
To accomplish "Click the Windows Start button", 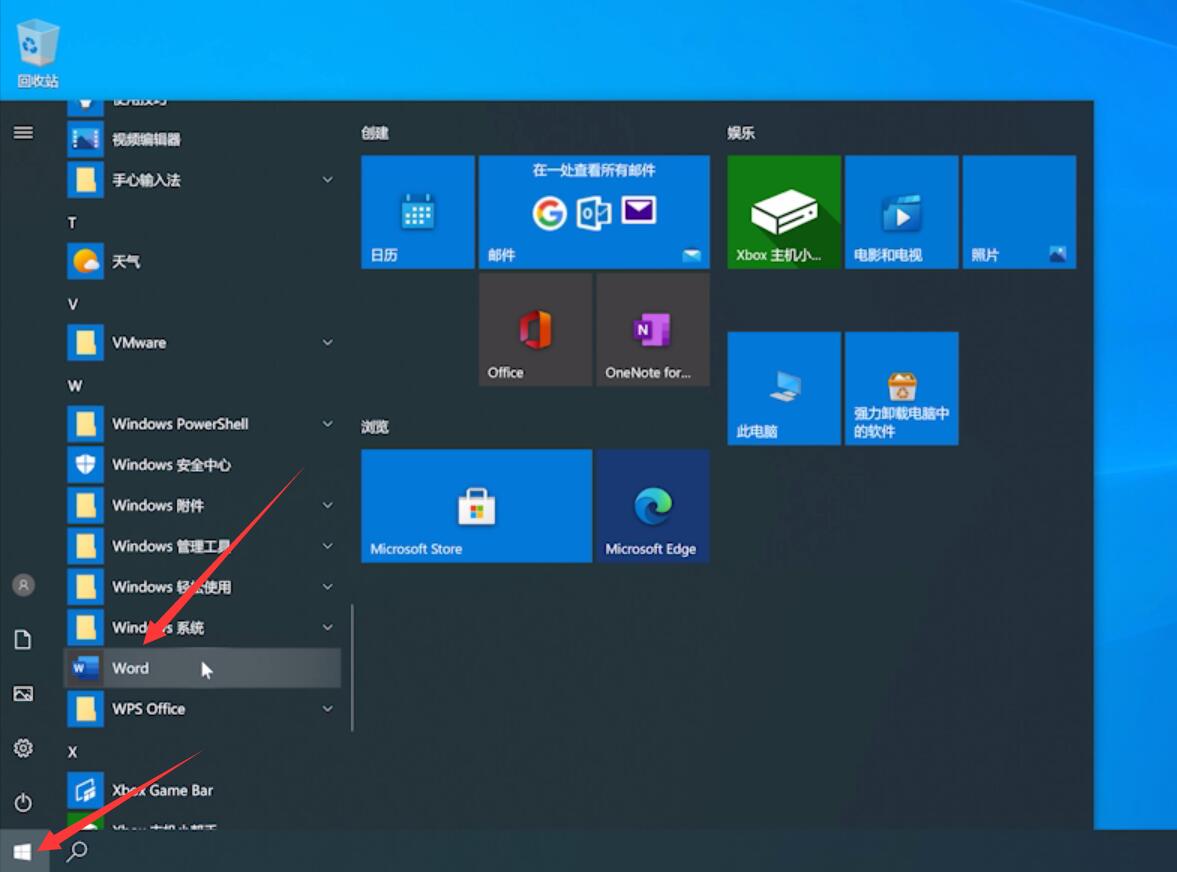I will (23, 852).
